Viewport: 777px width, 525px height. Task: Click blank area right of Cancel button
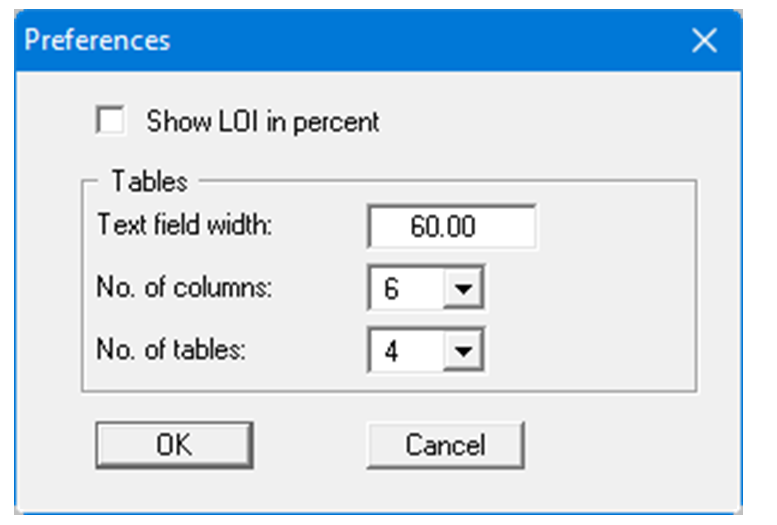coord(620,444)
